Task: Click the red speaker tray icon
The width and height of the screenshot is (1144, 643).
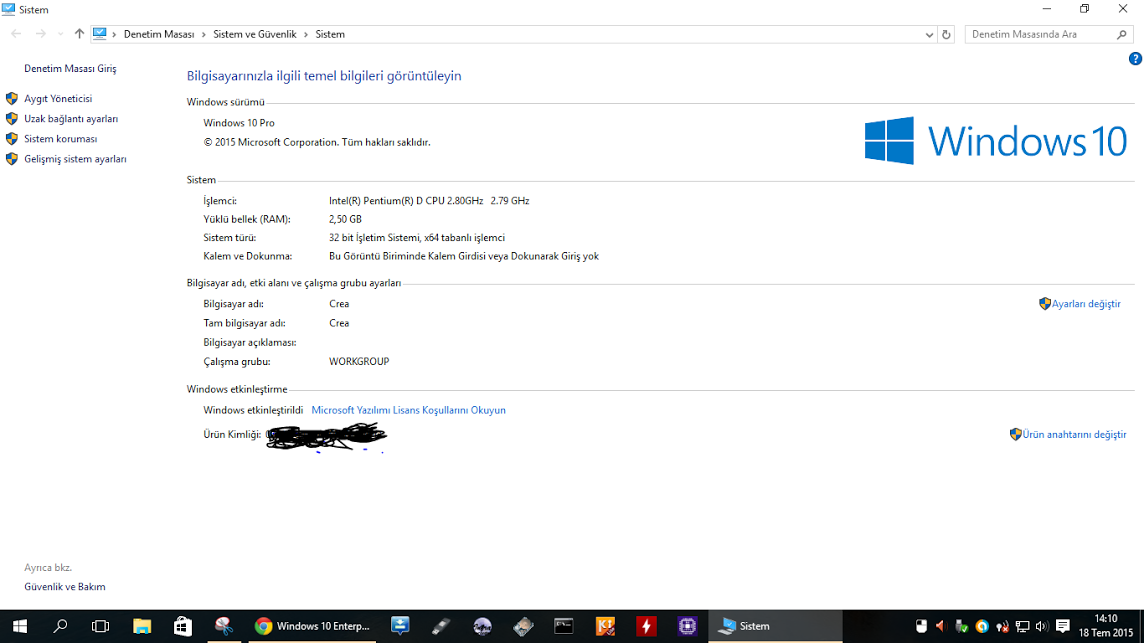Action: coord(941,626)
